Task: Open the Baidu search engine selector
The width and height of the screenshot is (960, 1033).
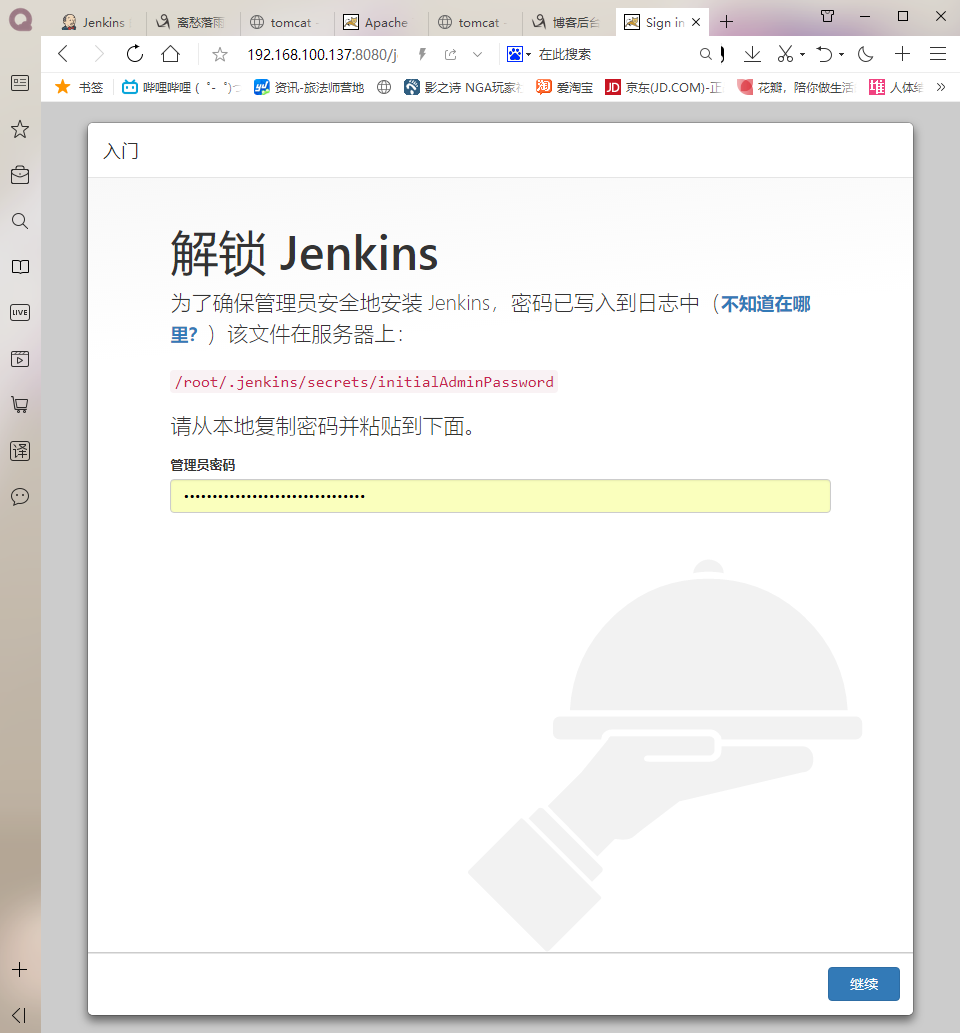Action: pos(519,54)
